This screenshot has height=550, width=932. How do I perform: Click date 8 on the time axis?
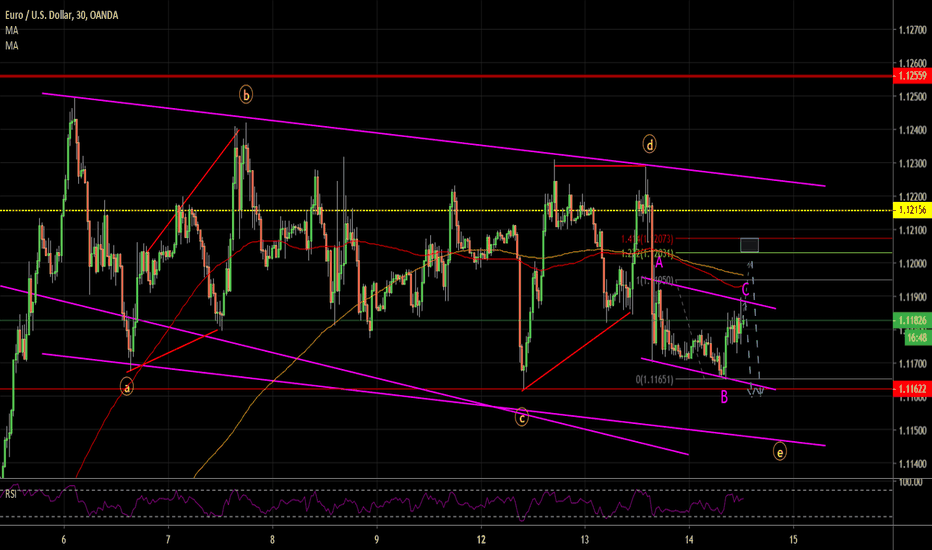(x=272, y=540)
